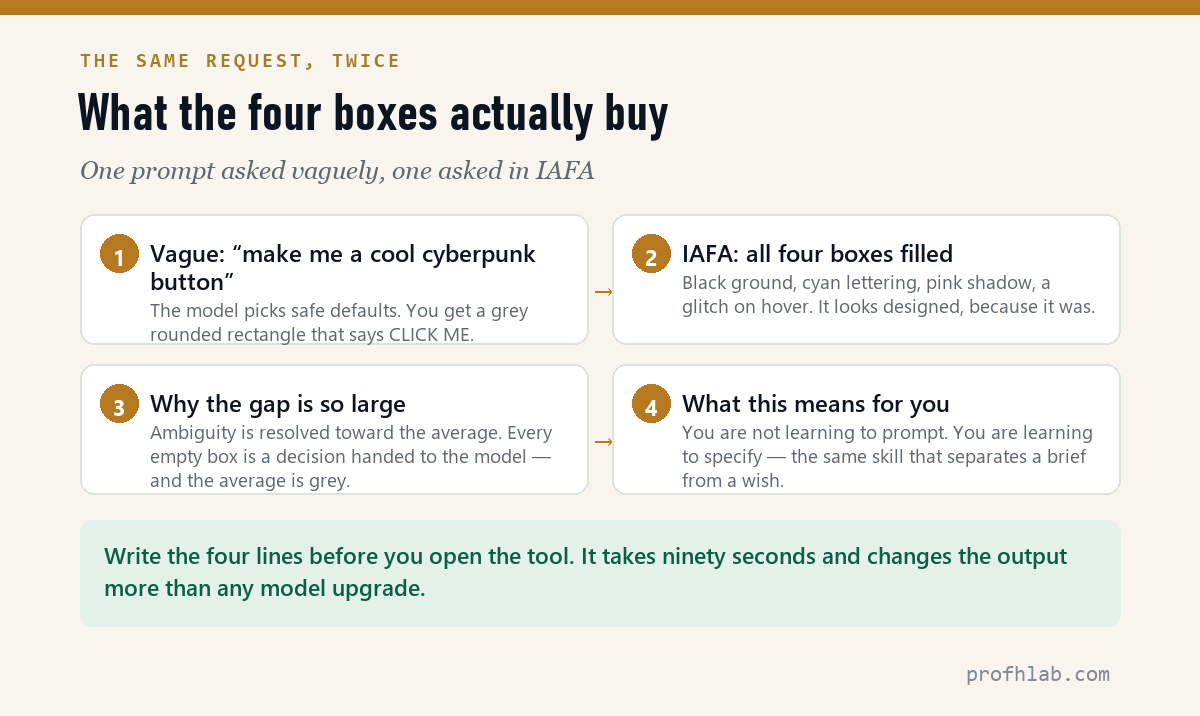
Task: Click the 'Why the gap is so large' heading
Action: (x=278, y=404)
